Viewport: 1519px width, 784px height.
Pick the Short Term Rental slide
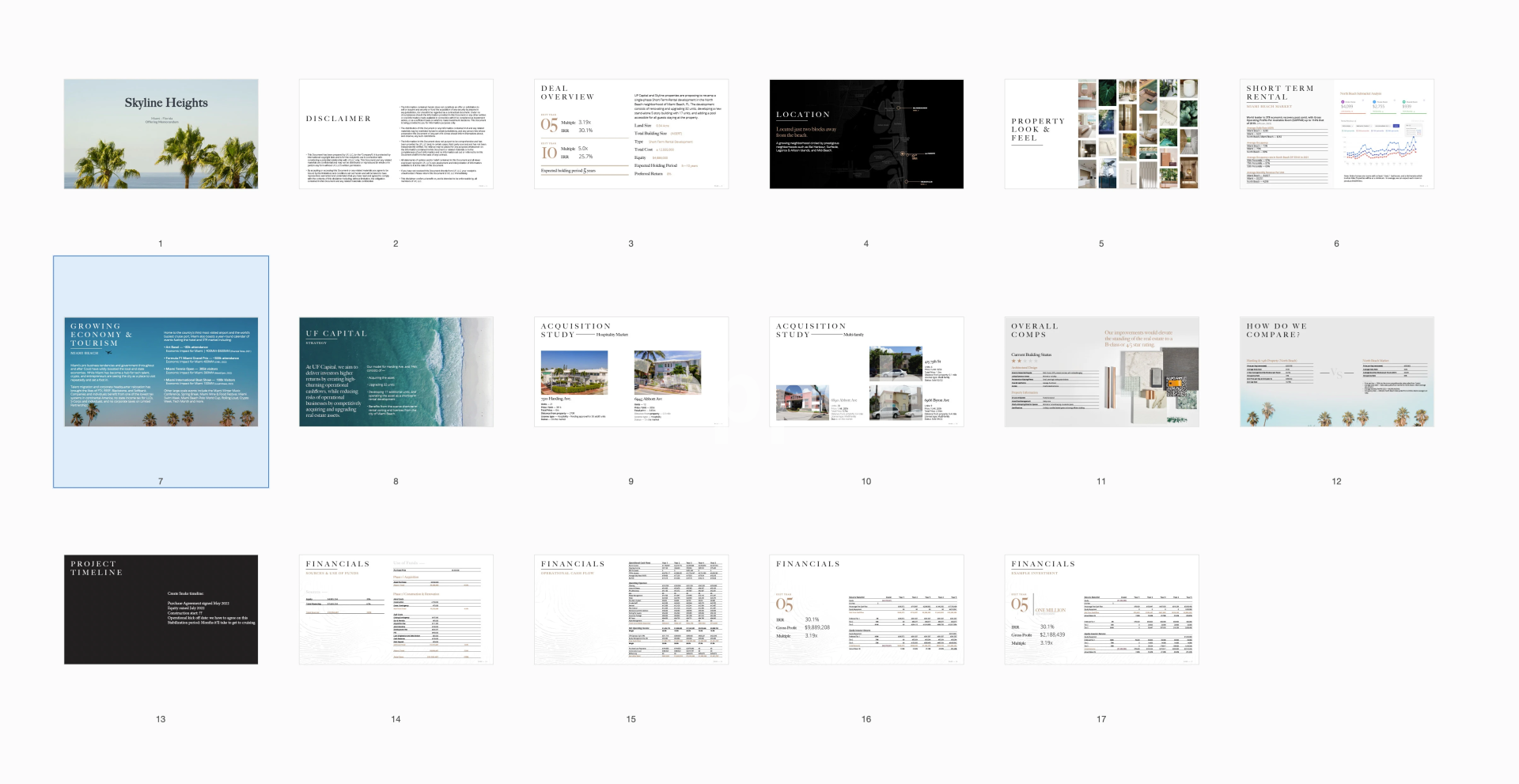point(1336,134)
